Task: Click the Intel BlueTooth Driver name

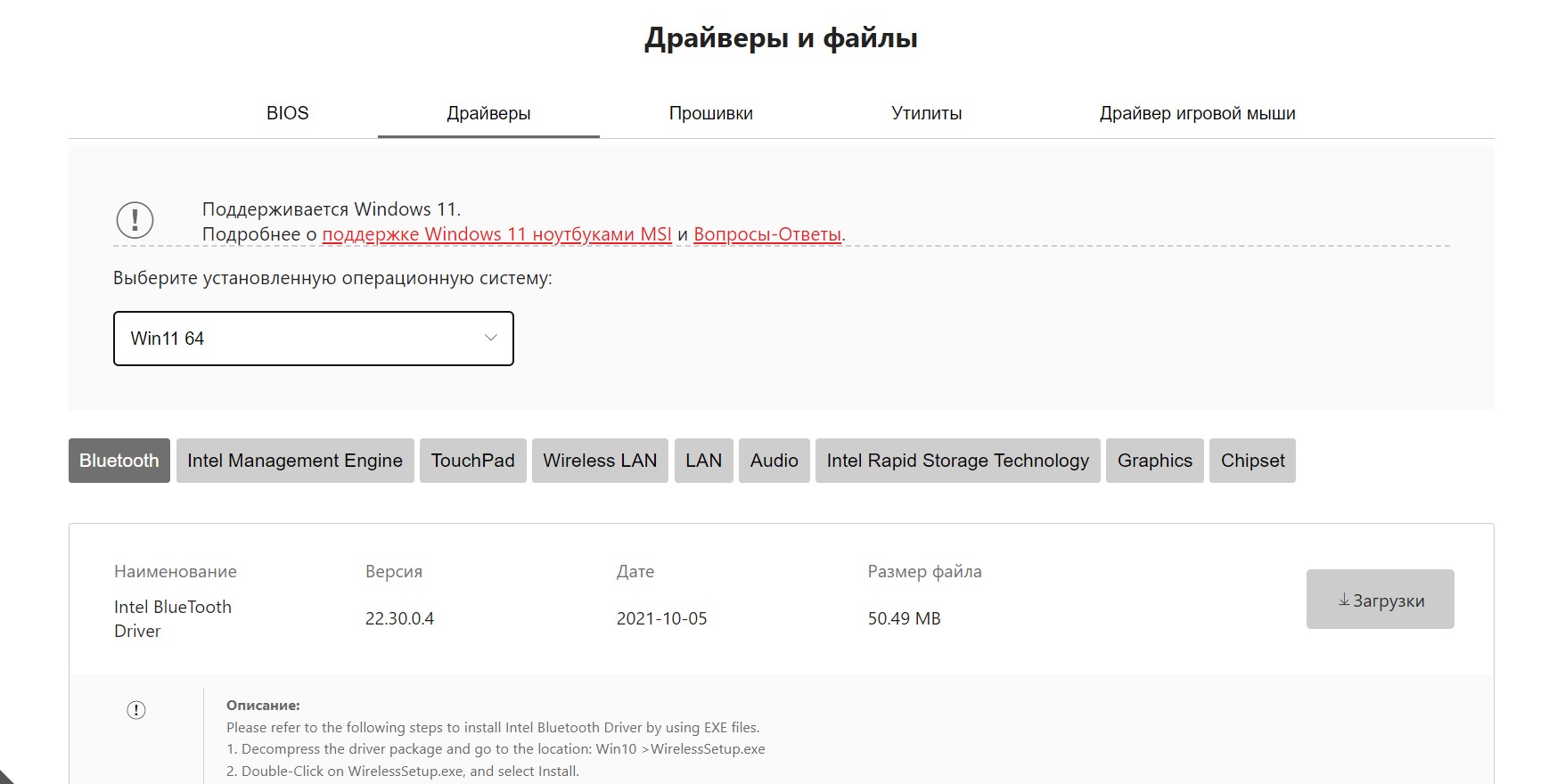Action: point(173,618)
